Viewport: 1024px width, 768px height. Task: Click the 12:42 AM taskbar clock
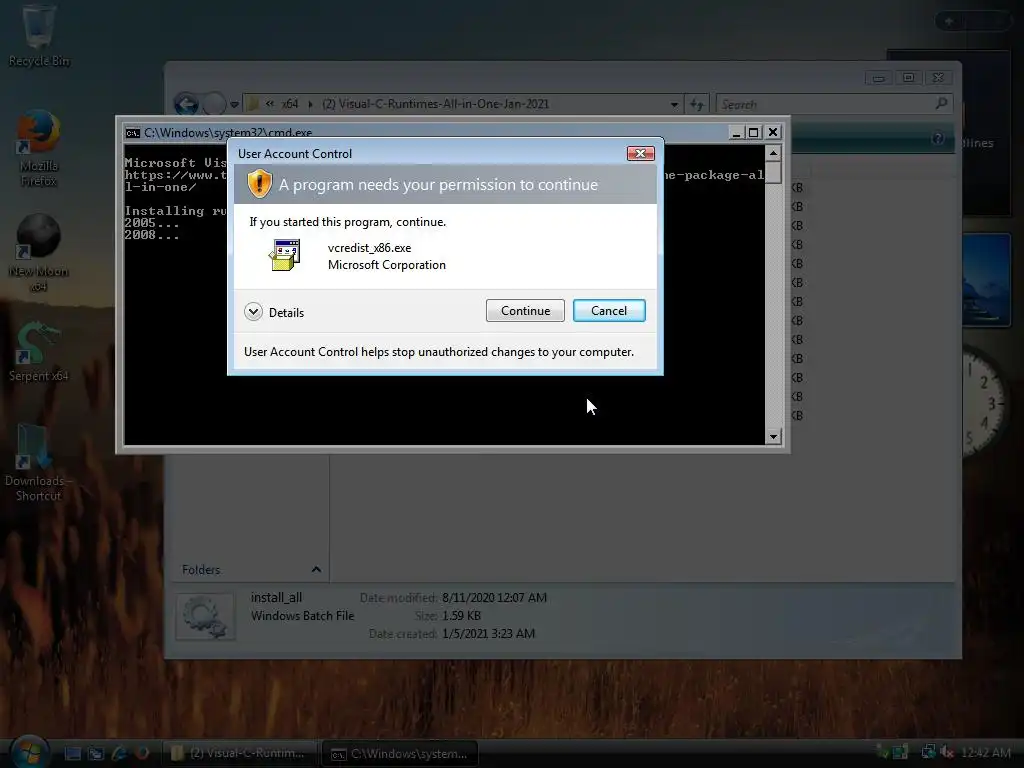pos(986,753)
